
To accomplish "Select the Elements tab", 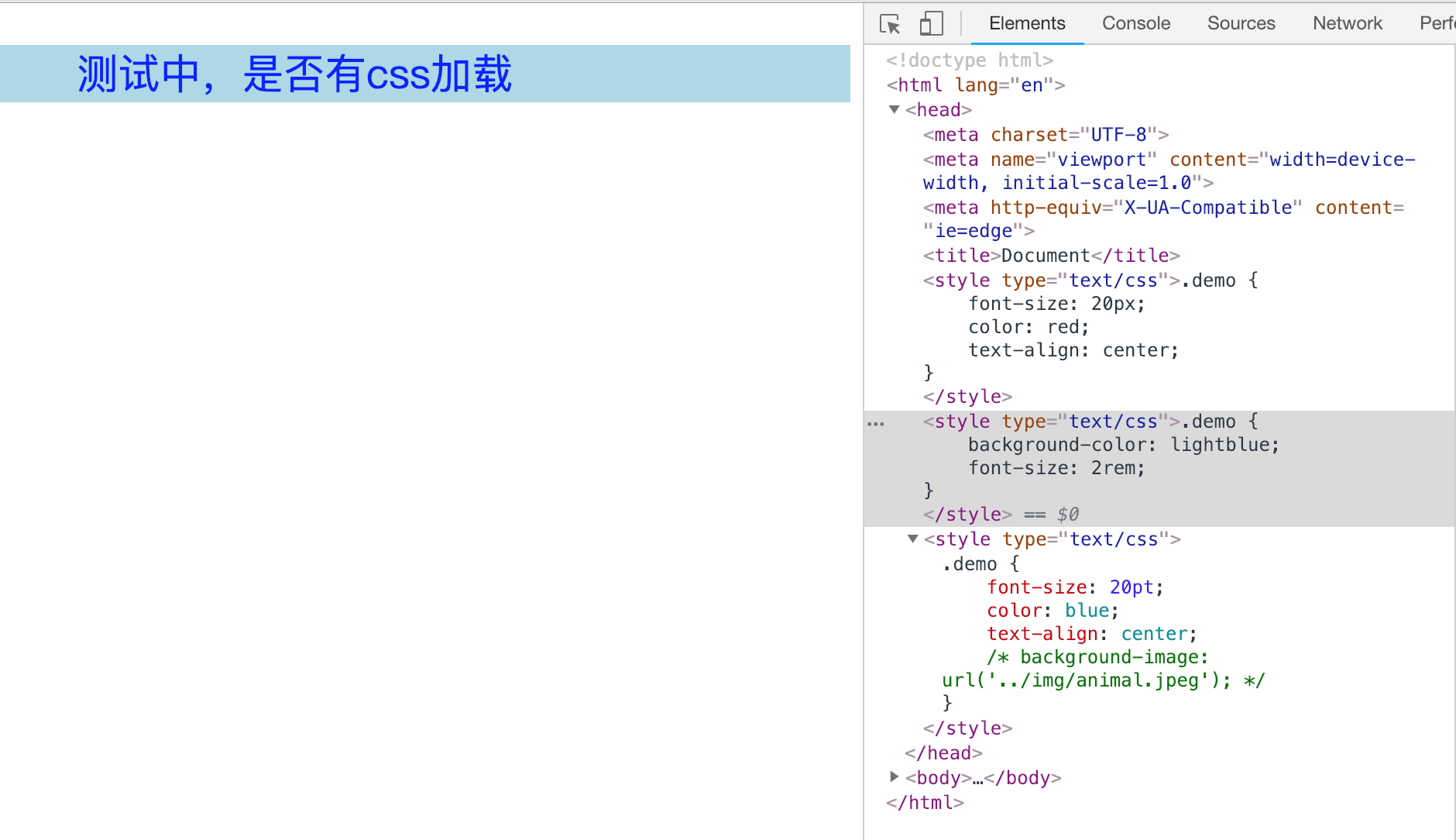I will click(1027, 23).
